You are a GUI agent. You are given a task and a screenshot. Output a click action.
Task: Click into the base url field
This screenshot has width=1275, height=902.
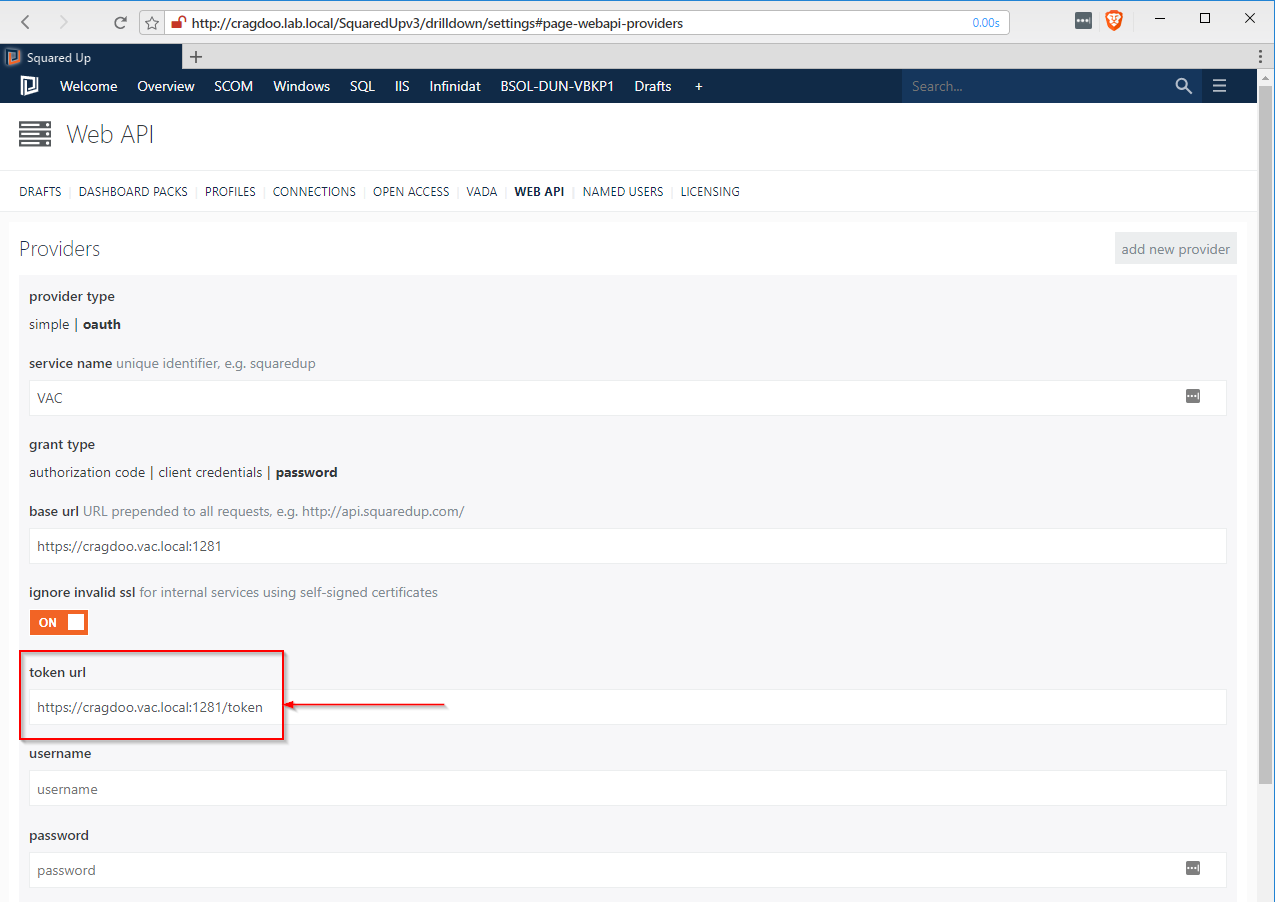click(628, 546)
